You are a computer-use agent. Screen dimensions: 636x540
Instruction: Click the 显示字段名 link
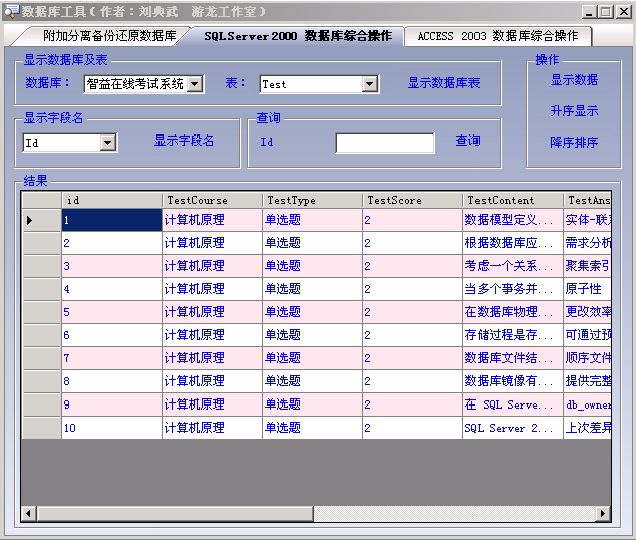(x=184, y=141)
